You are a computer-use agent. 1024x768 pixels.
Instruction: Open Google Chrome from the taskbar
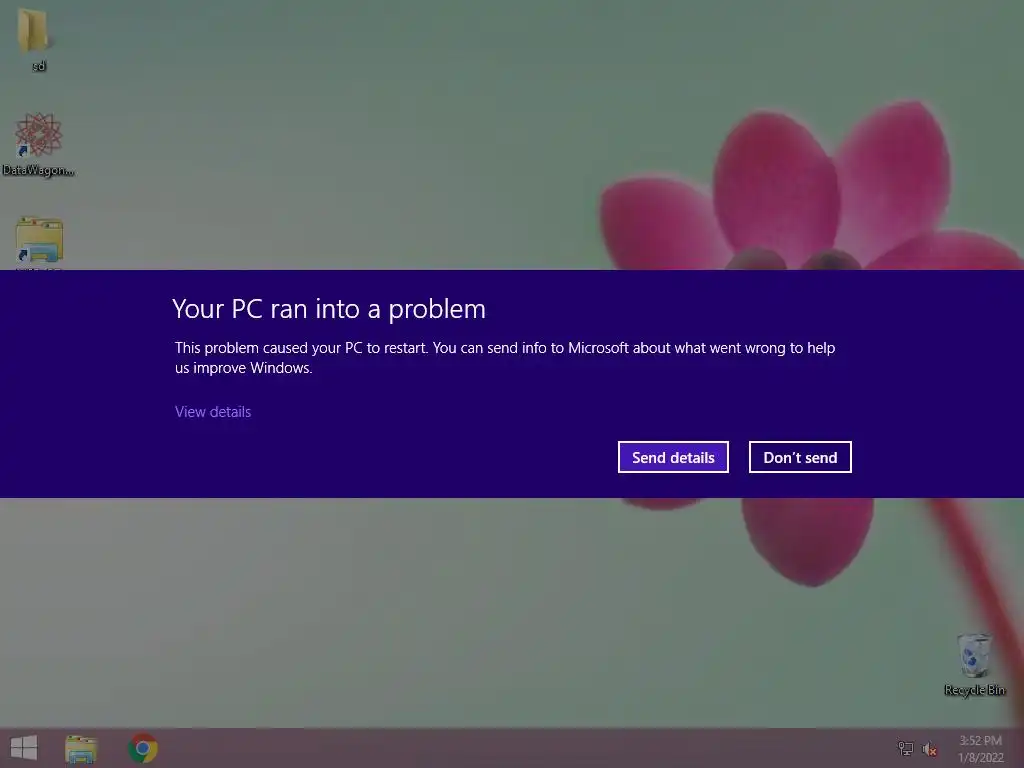pyautogui.click(x=142, y=748)
